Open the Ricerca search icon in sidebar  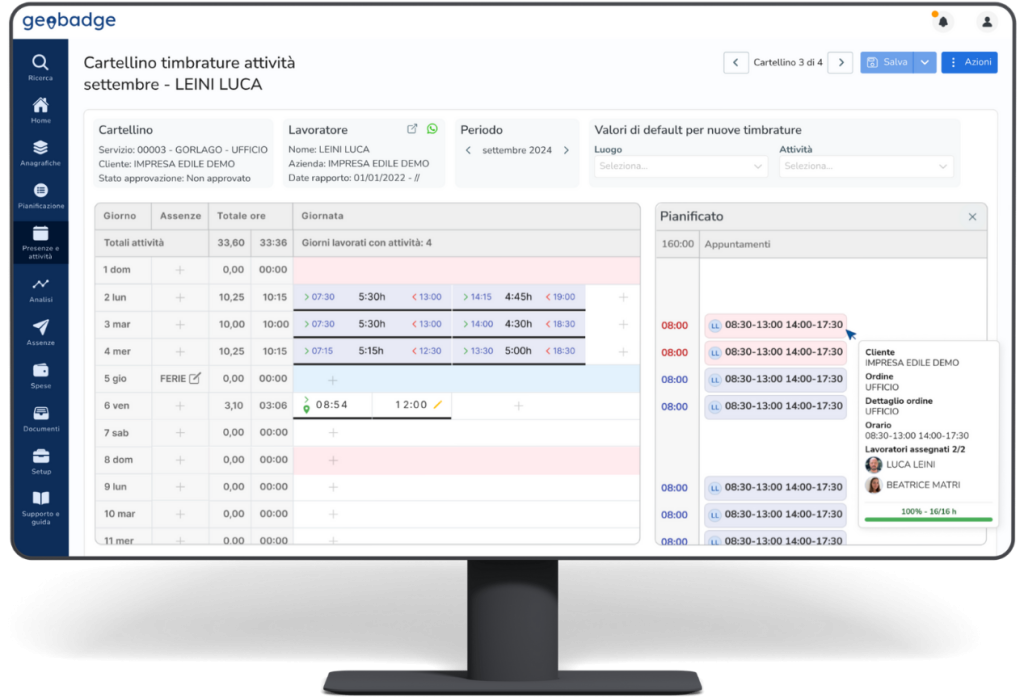pos(40,63)
